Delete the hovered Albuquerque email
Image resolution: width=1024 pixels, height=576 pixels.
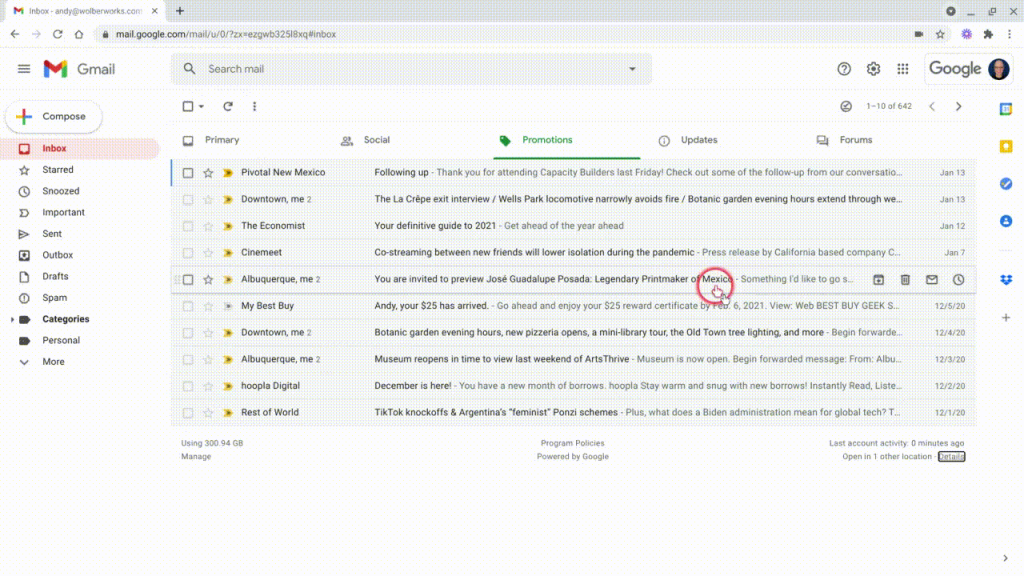pos(905,280)
